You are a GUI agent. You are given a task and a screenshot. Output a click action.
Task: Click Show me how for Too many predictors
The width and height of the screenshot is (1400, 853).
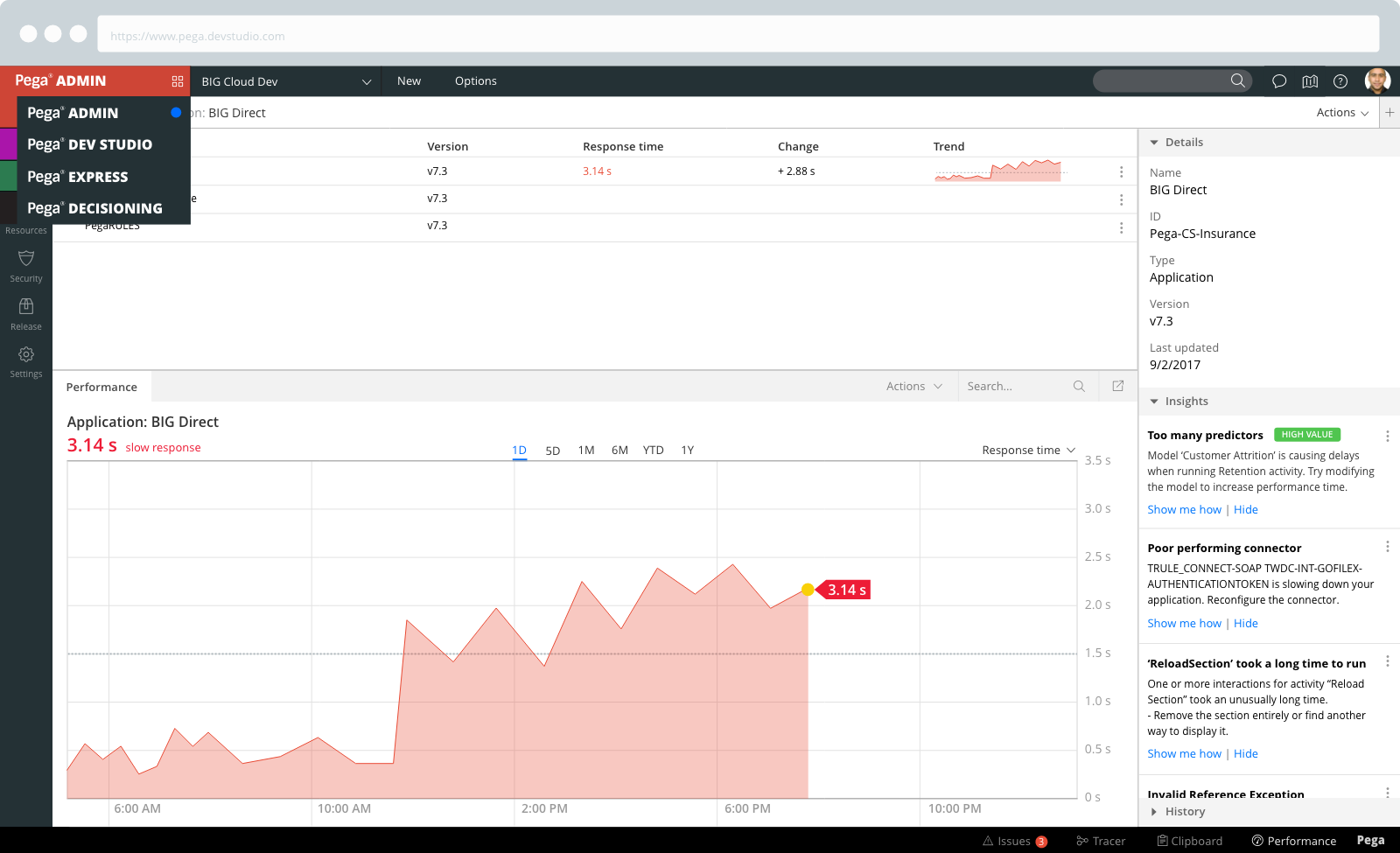tap(1184, 509)
